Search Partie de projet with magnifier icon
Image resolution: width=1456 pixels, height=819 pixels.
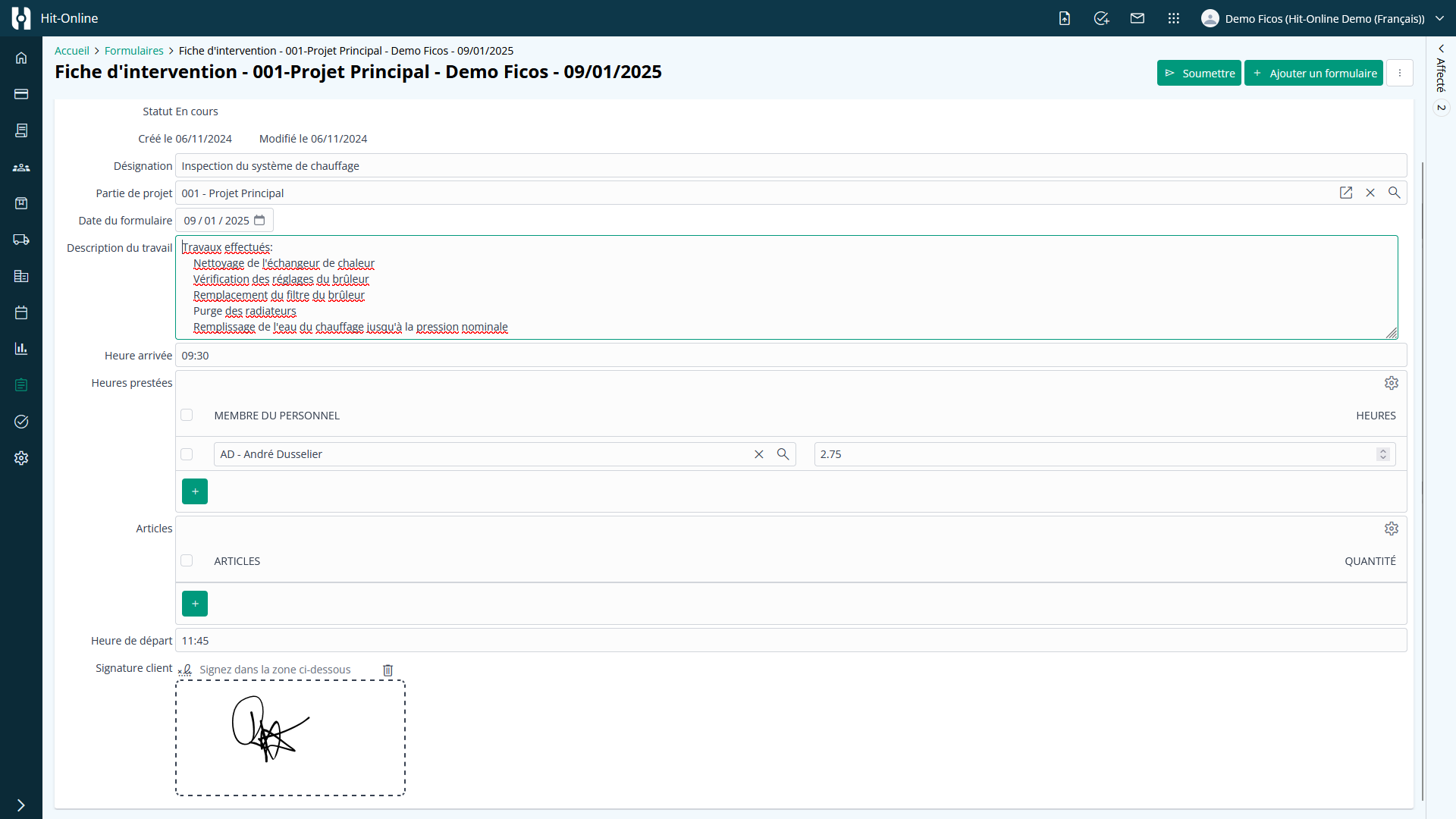tap(1395, 193)
